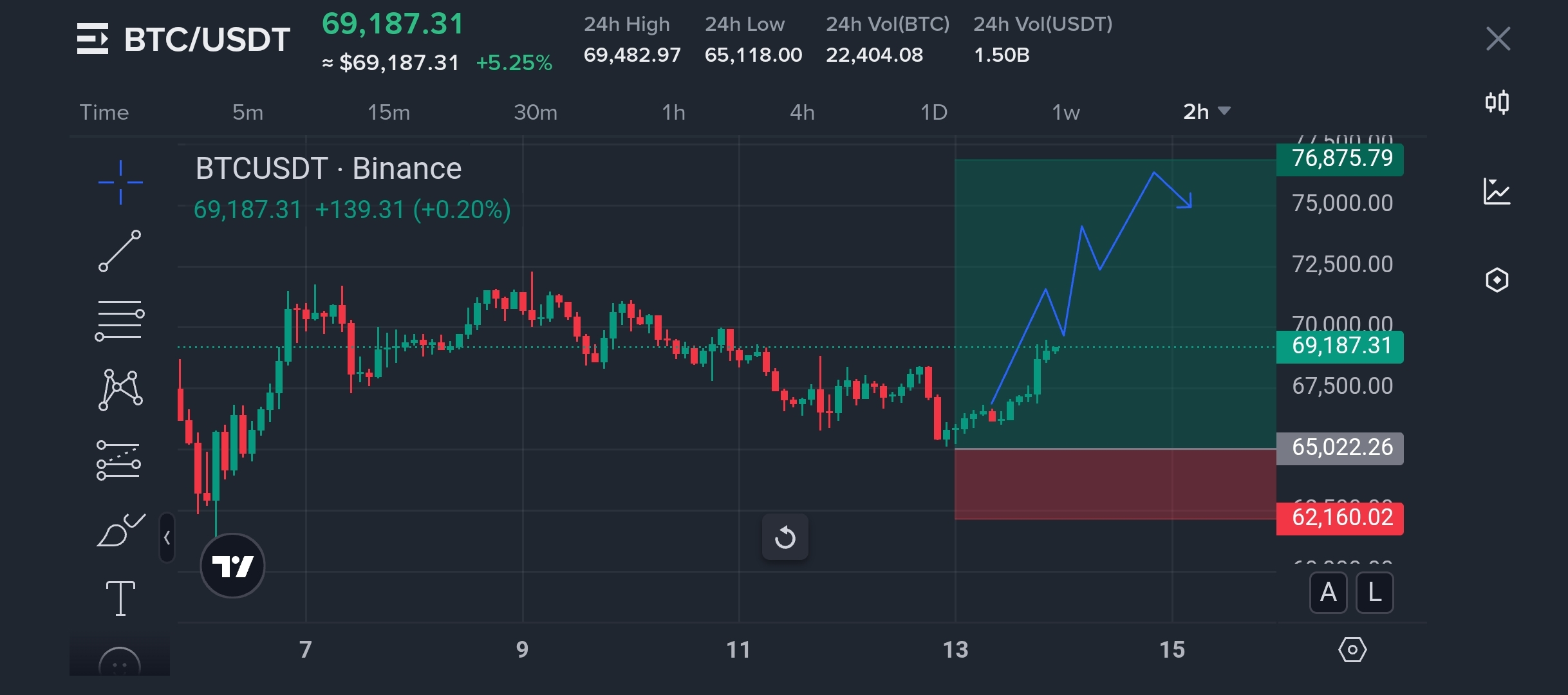
Task: Reset chart view with the reload button
Action: pos(785,537)
